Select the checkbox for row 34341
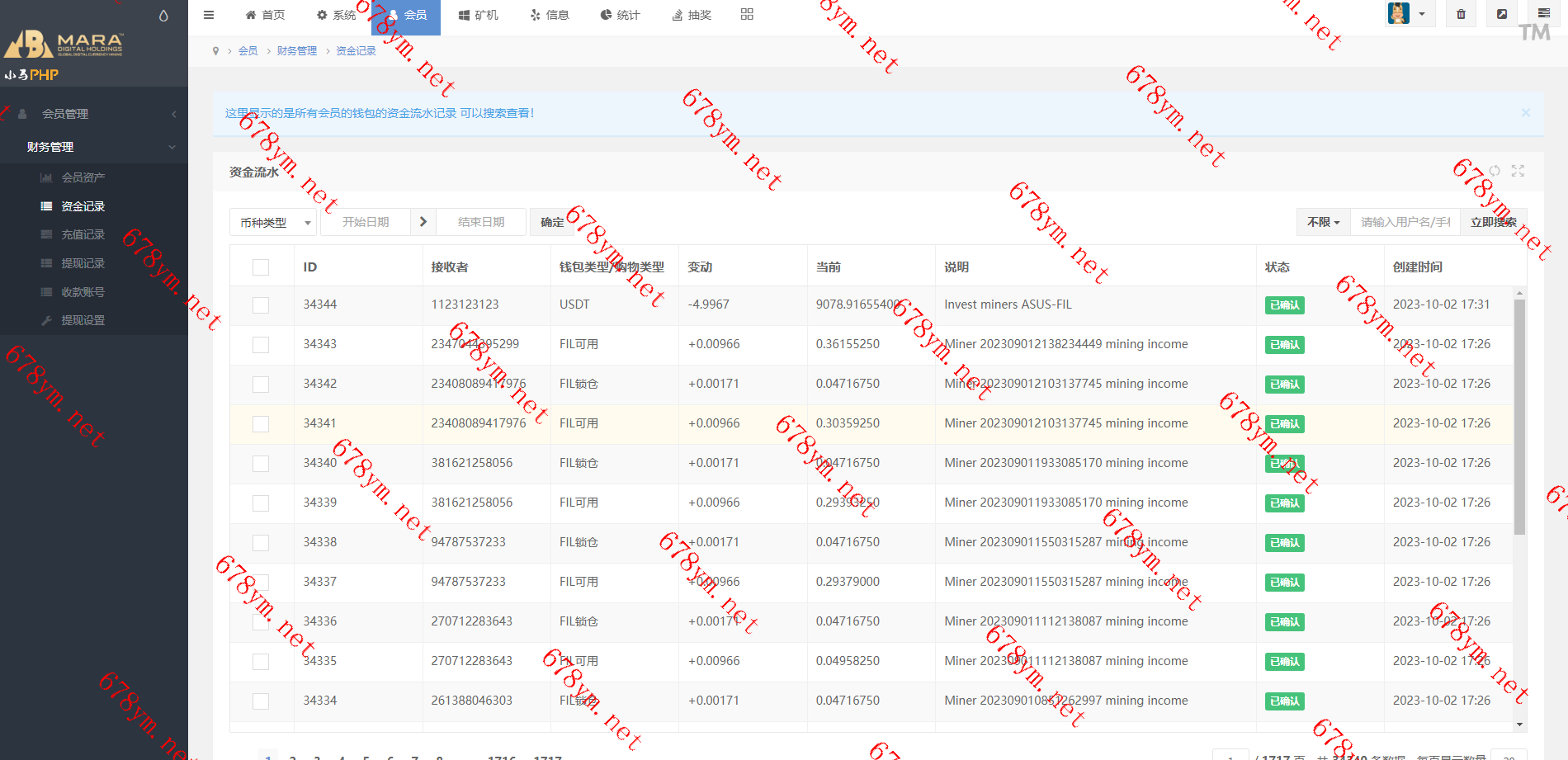This screenshot has width=1568, height=760. coord(261,424)
